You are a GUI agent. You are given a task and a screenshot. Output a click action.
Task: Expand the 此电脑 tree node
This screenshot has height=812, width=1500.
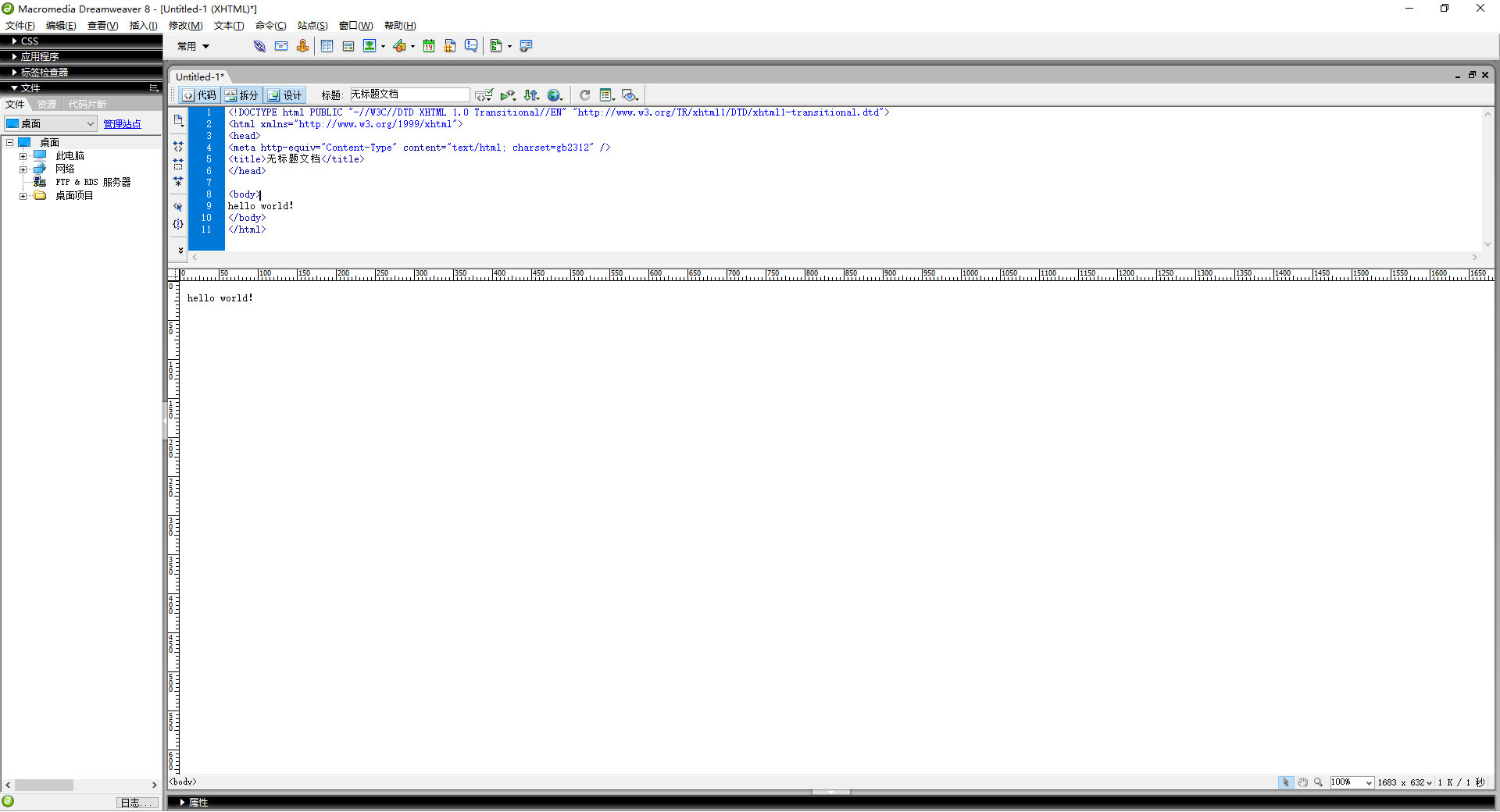click(x=23, y=156)
